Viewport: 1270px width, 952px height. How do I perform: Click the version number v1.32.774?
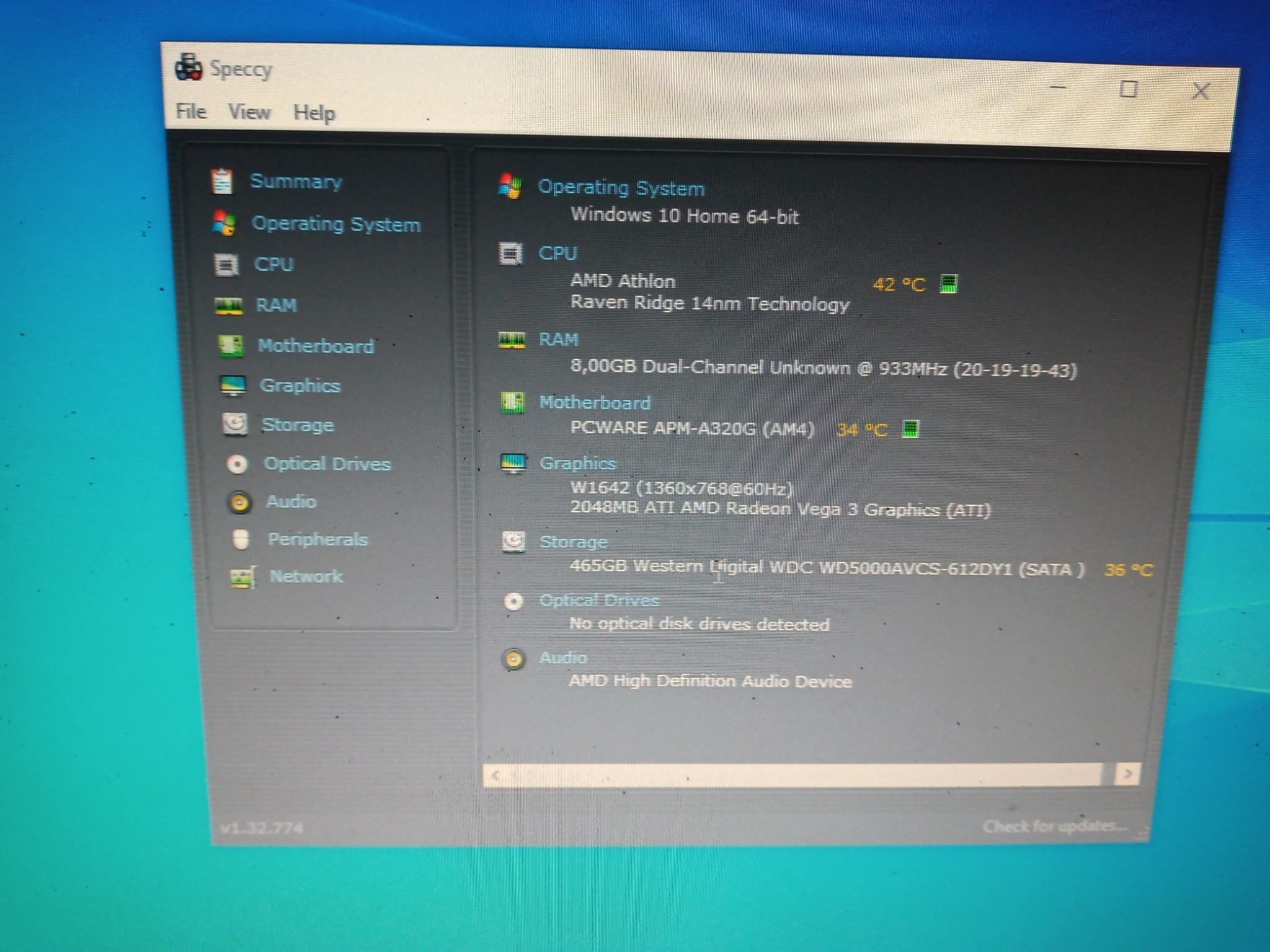coord(262,828)
